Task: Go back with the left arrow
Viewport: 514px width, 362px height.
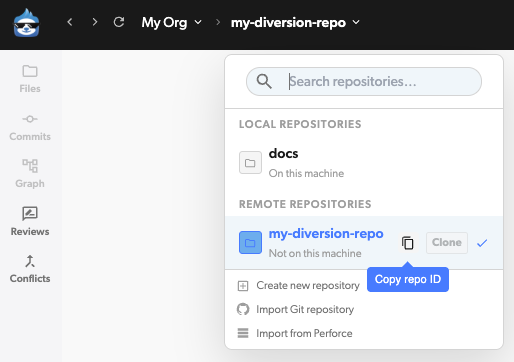Action: (x=70, y=22)
